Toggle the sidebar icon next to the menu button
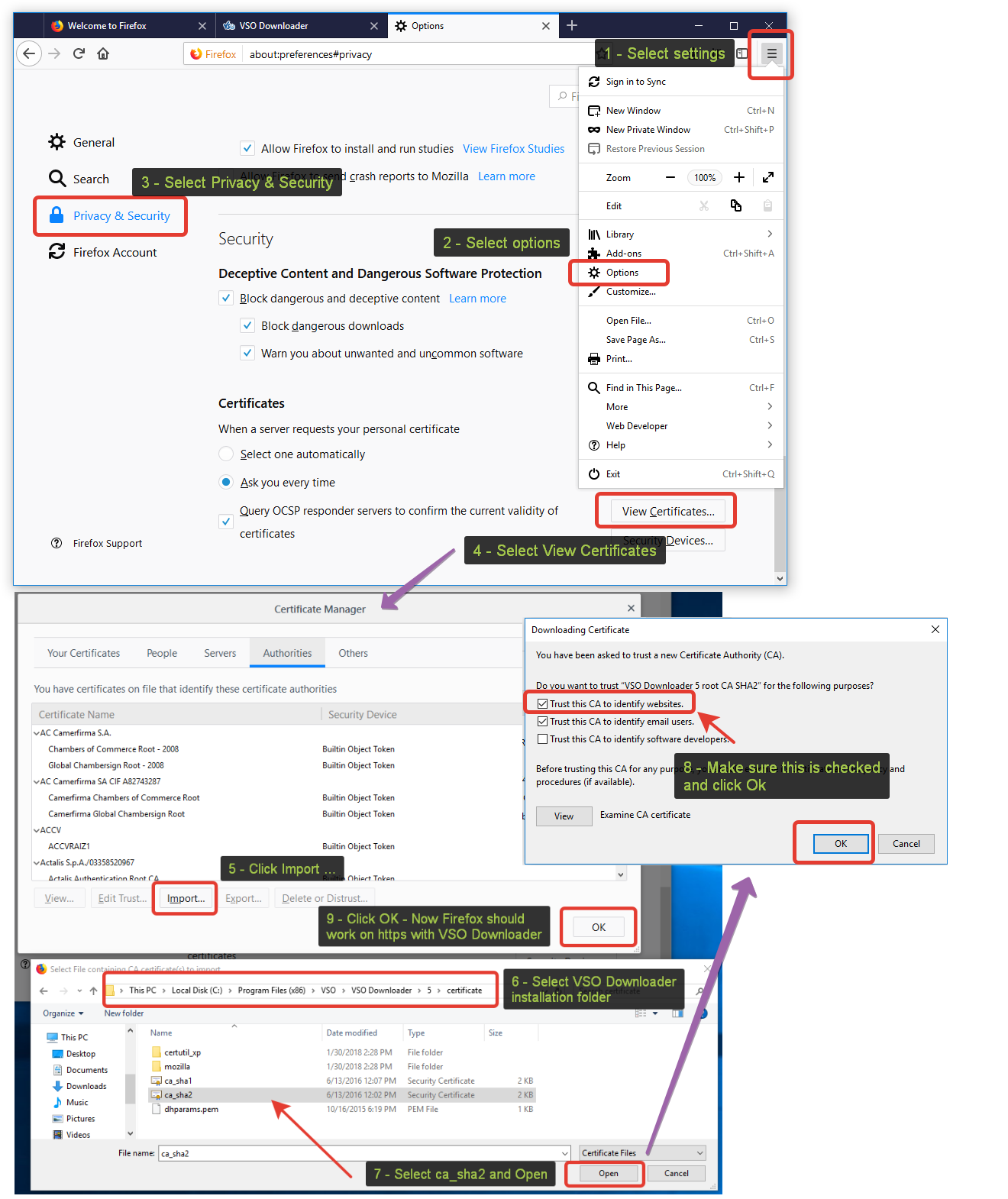 pyautogui.click(x=742, y=53)
